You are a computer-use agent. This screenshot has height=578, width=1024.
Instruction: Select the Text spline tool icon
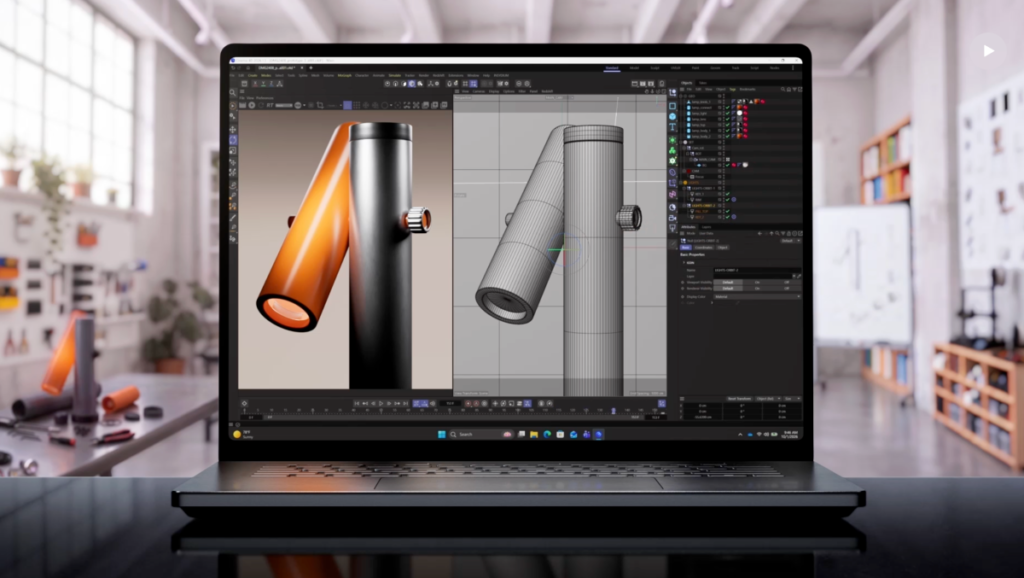pyautogui.click(x=672, y=127)
